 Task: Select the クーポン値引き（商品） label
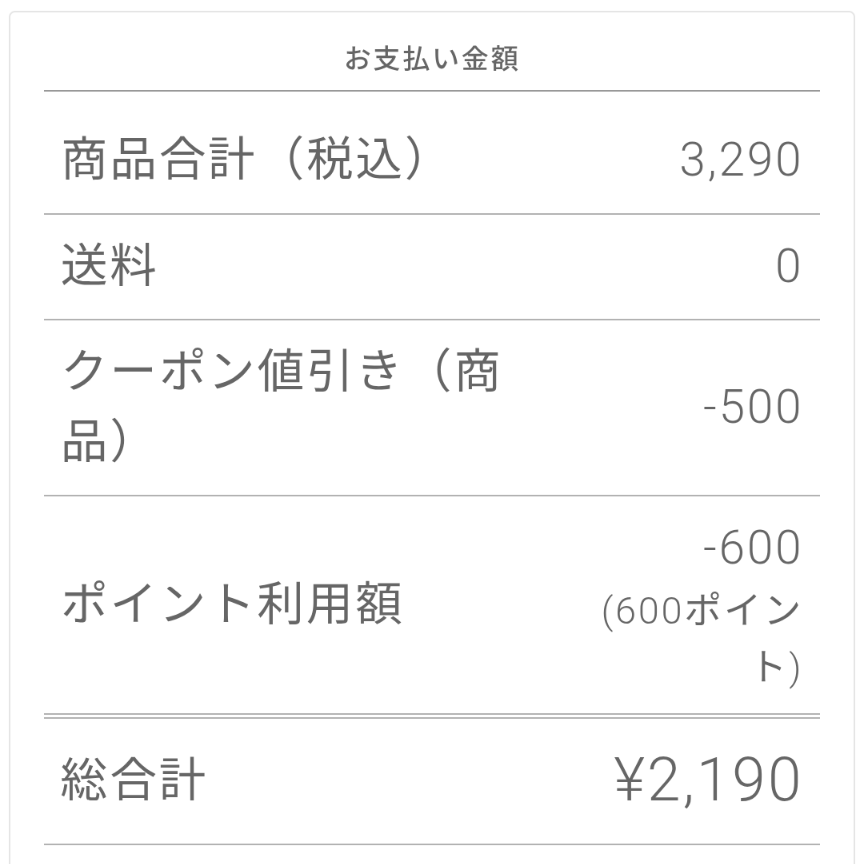pos(281,406)
